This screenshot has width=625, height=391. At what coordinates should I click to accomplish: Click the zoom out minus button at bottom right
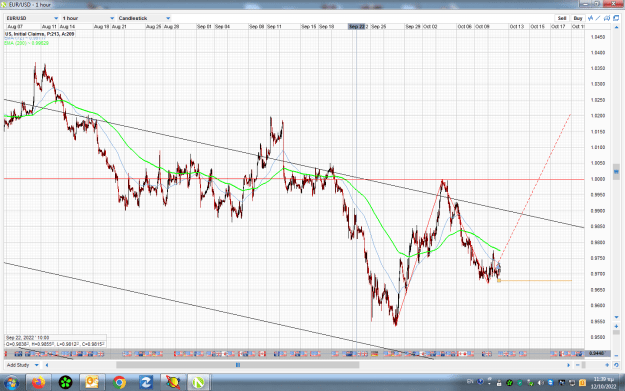click(x=578, y=365)
